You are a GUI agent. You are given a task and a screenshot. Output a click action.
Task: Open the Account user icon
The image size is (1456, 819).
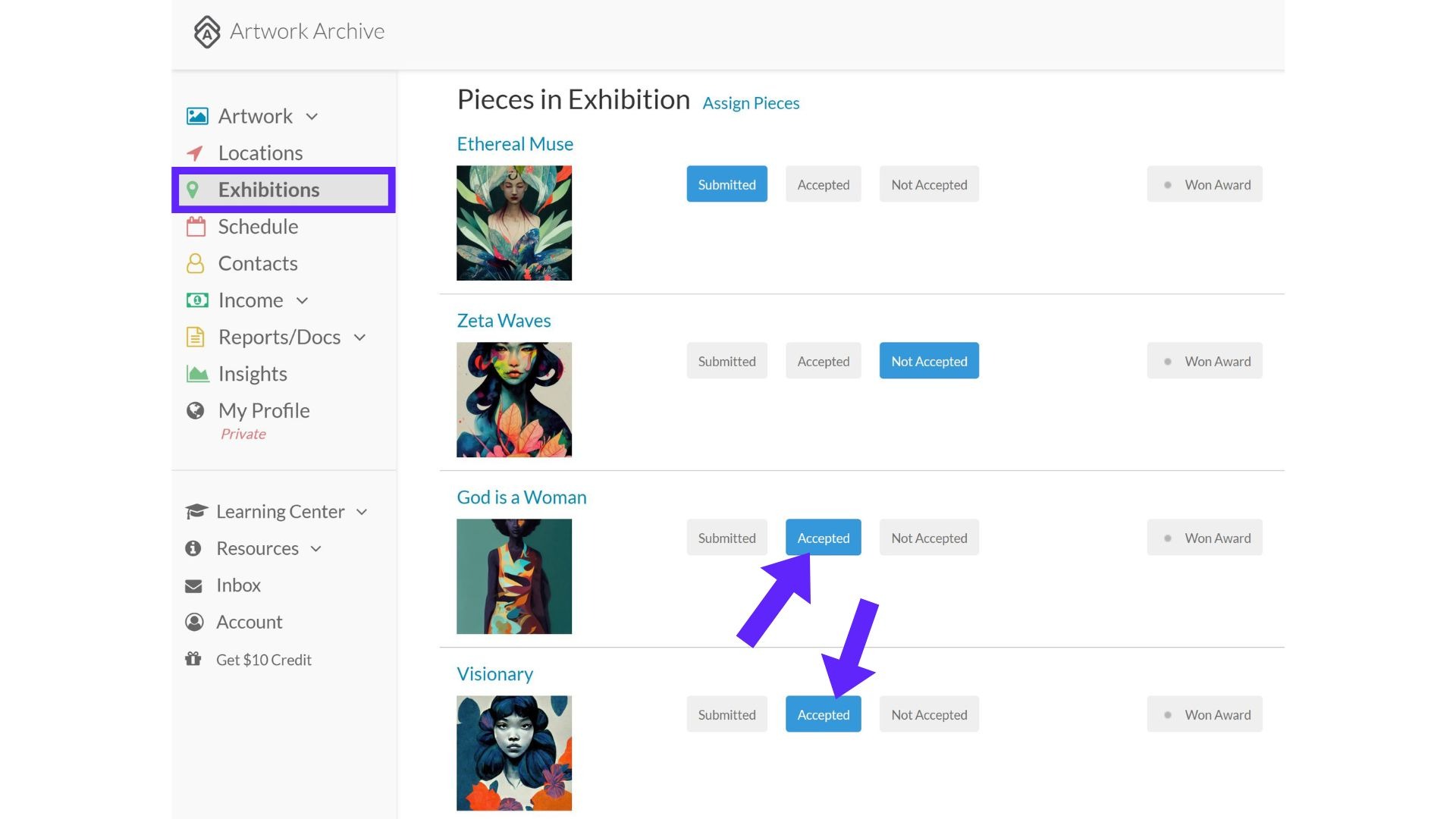pos(194,622)
